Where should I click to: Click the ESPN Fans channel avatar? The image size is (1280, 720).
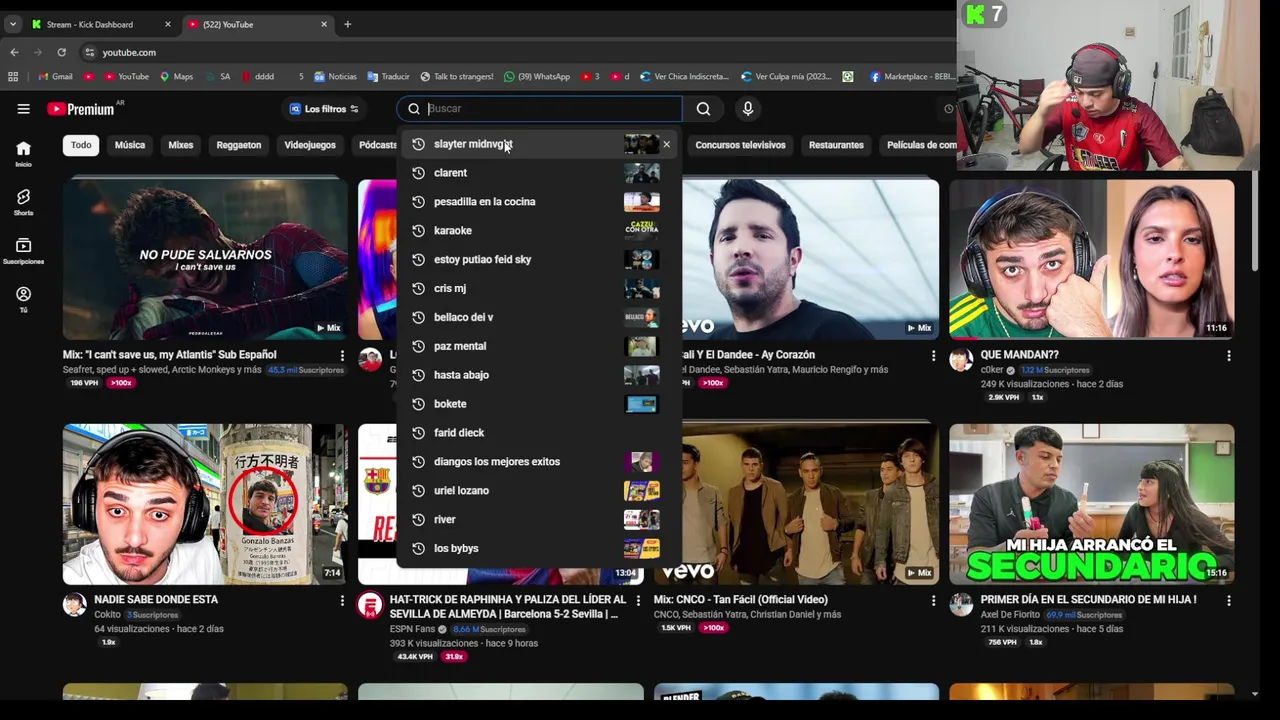tap(370, 604)
